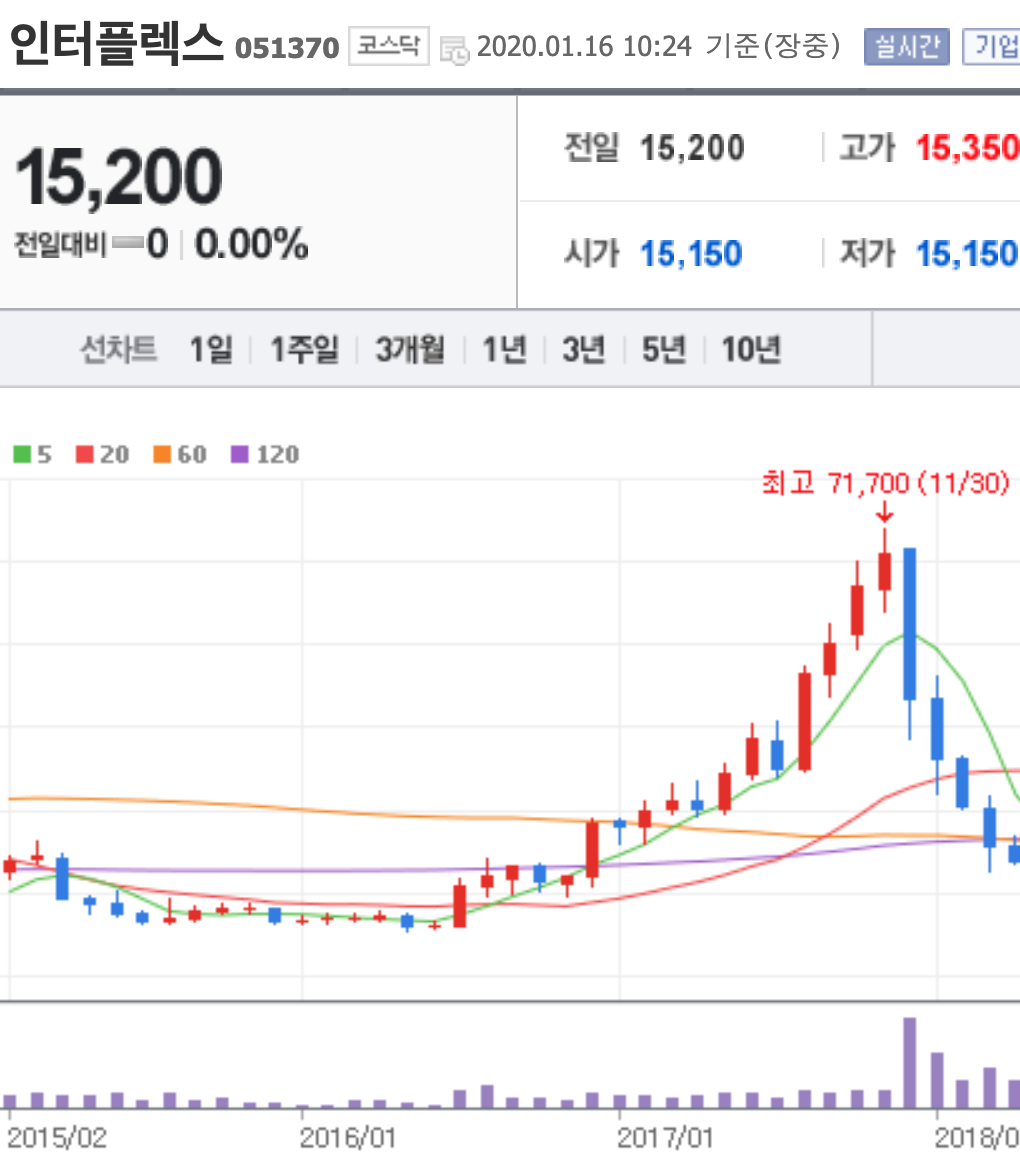Screen dimensions: 1020x1176
Task: Switch chart to 1년 period
Action: coord(504,350)
